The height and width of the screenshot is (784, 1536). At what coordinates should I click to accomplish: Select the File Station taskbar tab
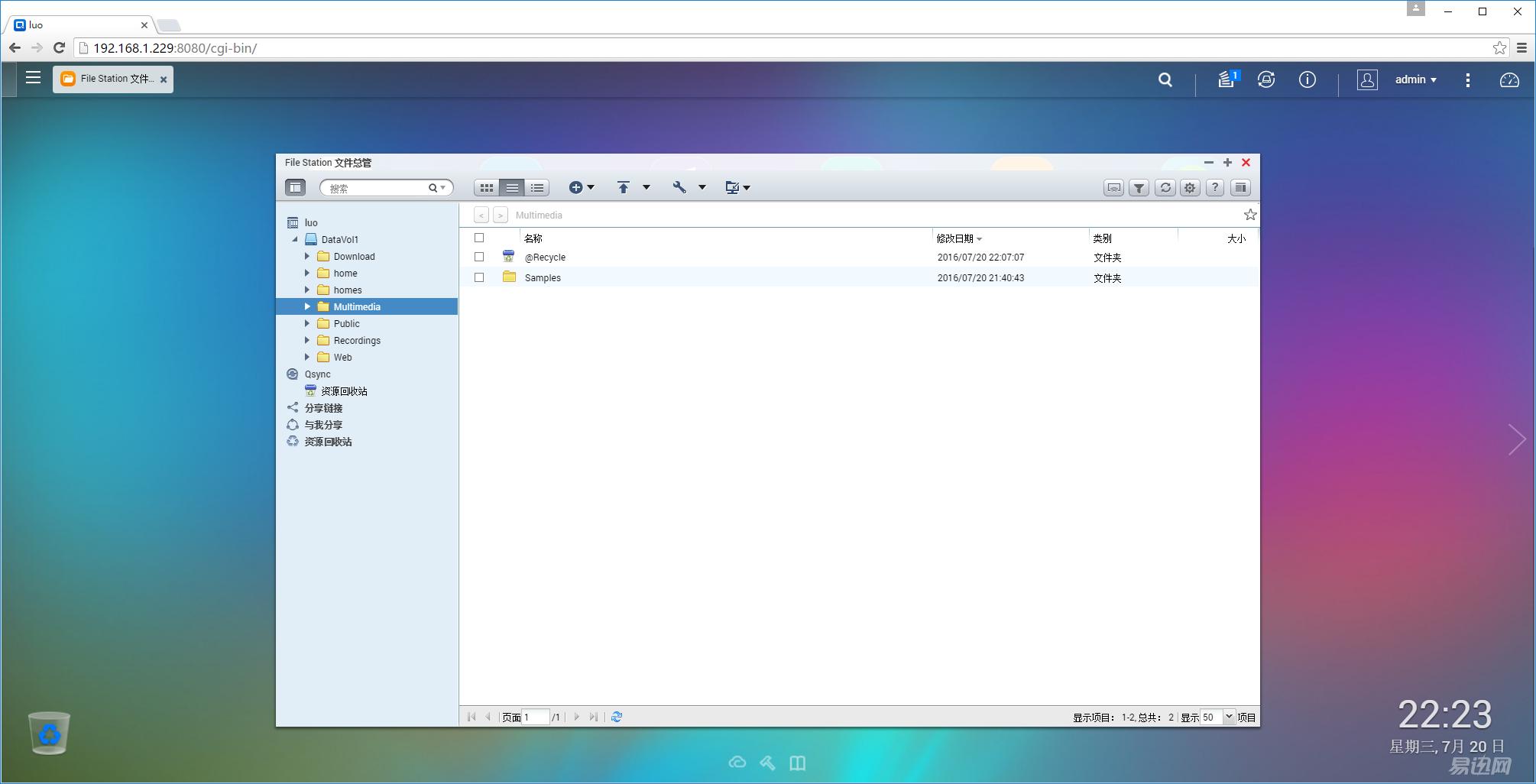coord(112,79)
